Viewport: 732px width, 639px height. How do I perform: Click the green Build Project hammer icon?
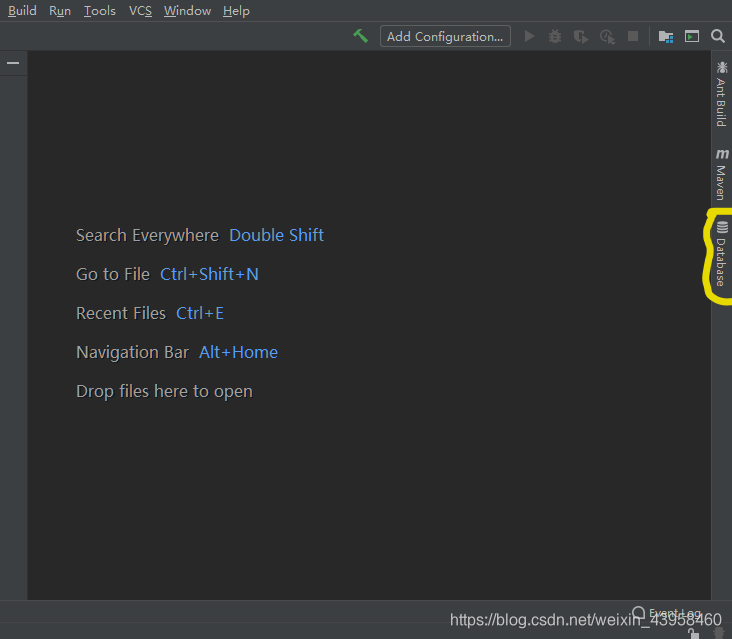click(360, 36)
